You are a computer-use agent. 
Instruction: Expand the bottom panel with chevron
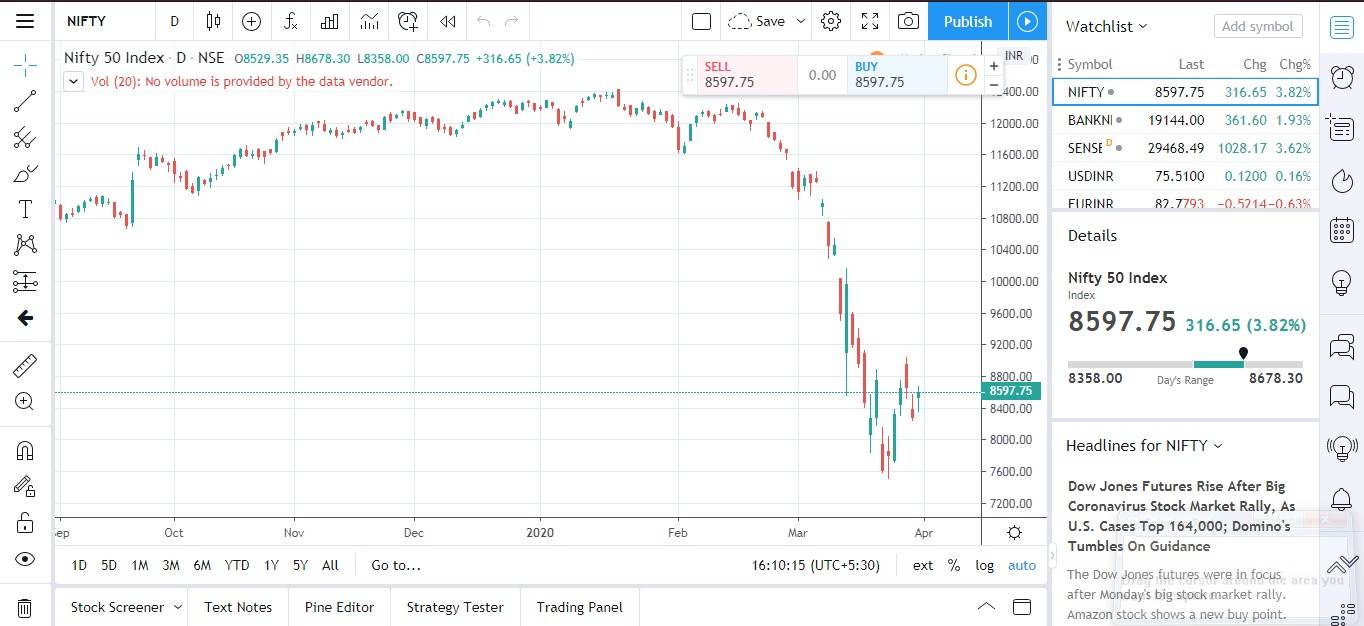986,607
